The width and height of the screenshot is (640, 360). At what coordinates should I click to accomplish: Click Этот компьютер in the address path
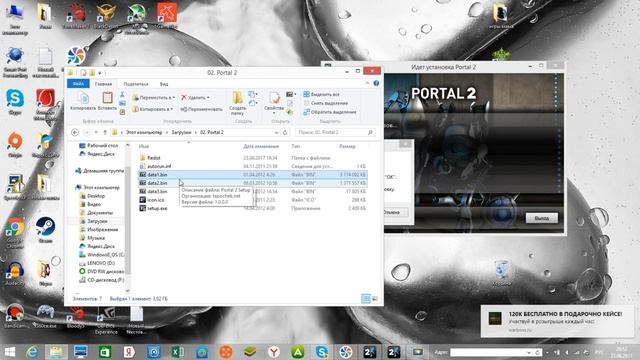[x=144, y=132]
